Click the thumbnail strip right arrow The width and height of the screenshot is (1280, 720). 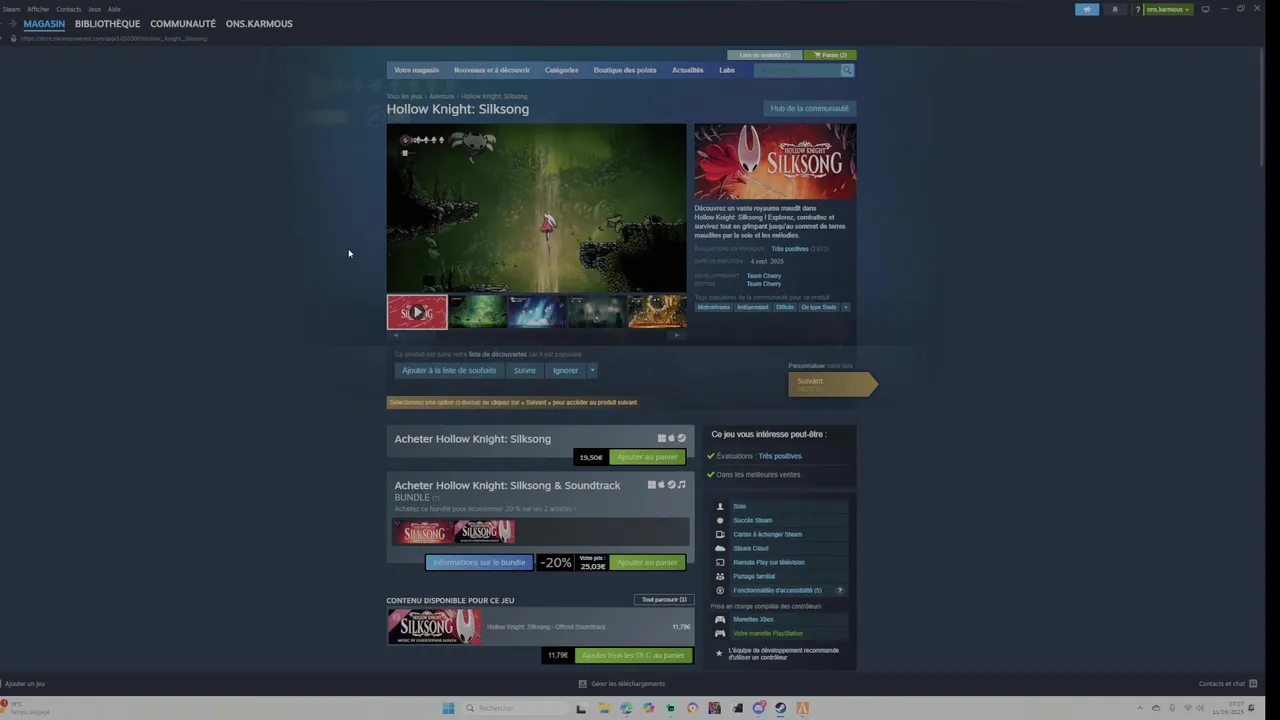click(x=677, y=335)
